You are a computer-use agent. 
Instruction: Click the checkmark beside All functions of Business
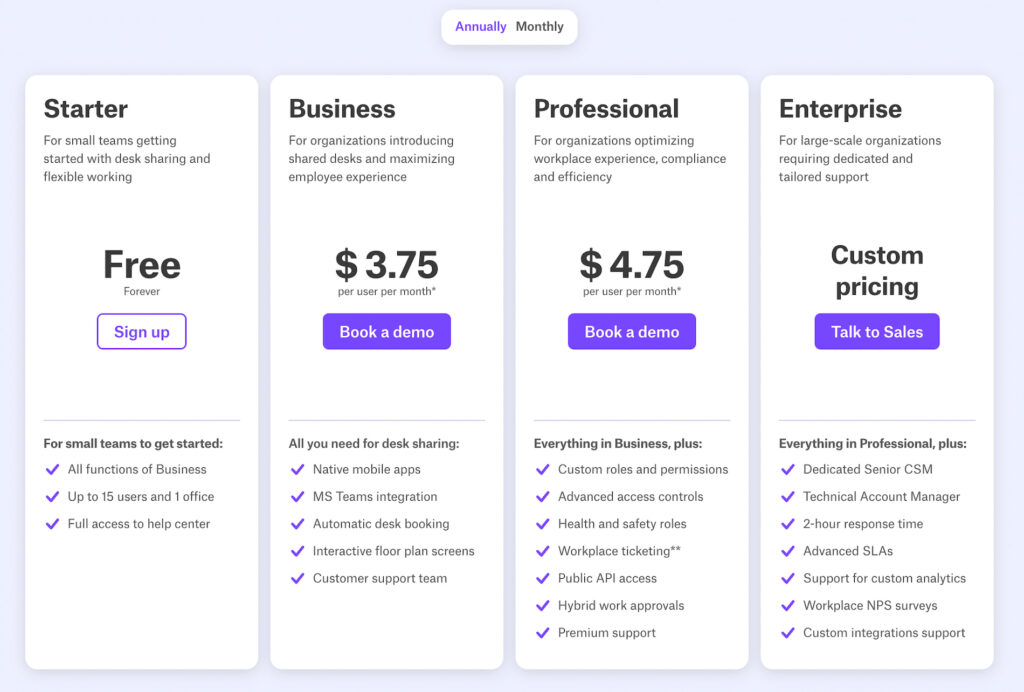point(52,469)
